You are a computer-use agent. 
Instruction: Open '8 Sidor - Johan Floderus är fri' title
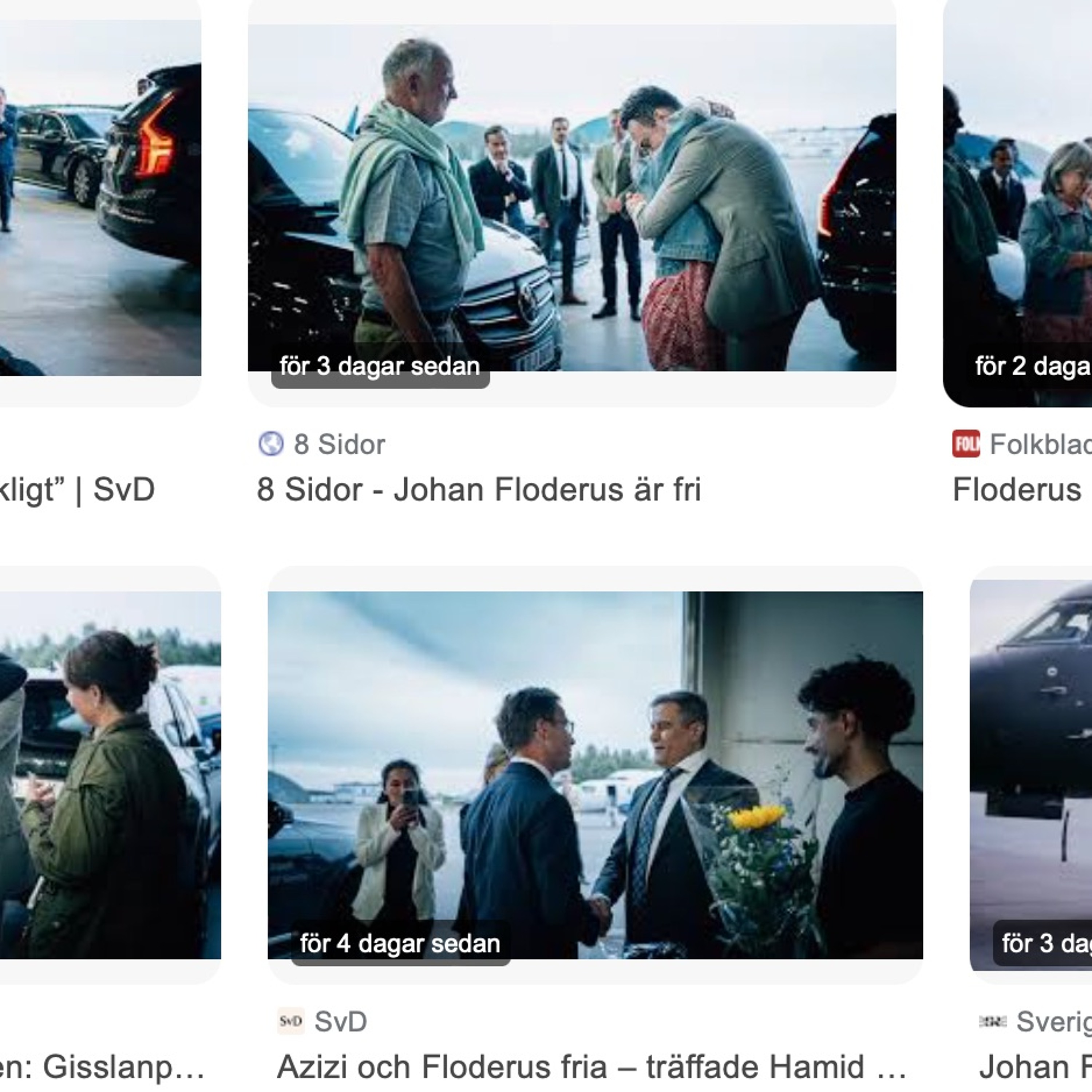coord(479,490)
